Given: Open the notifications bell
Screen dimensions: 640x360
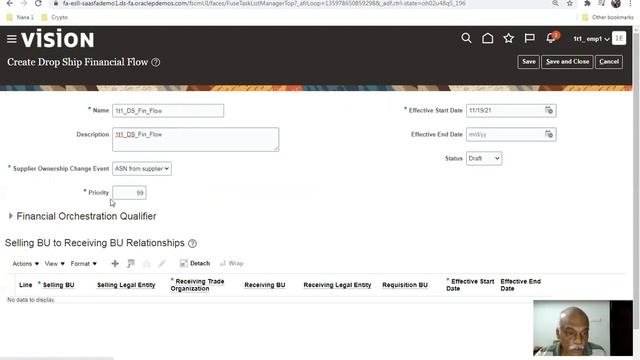Looking at the screenshot, I should (550, 38).
